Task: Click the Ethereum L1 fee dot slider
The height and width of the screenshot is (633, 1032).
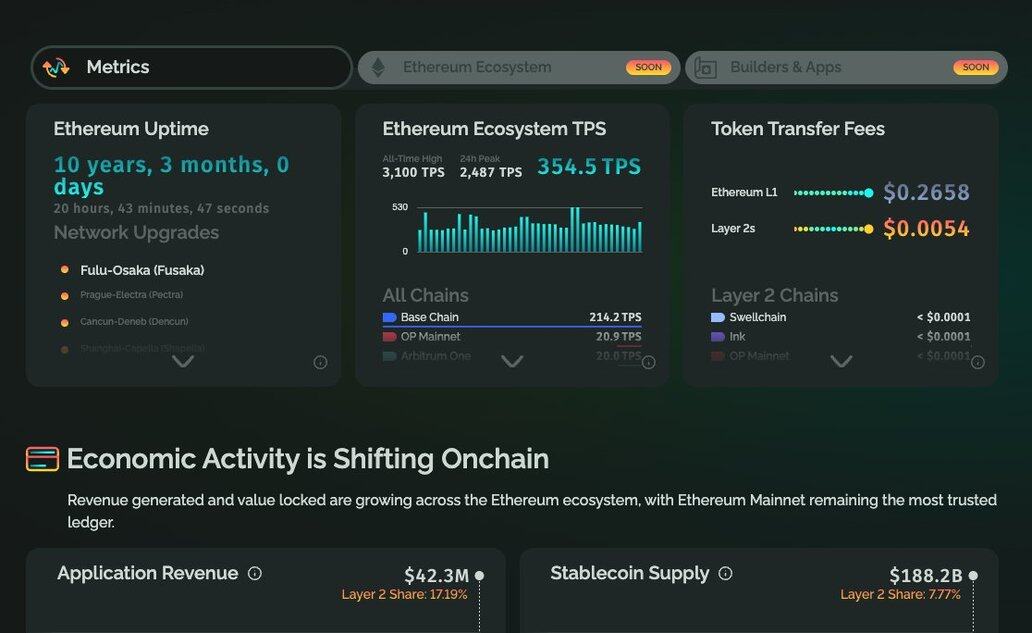Action: [x=833, y=193]
